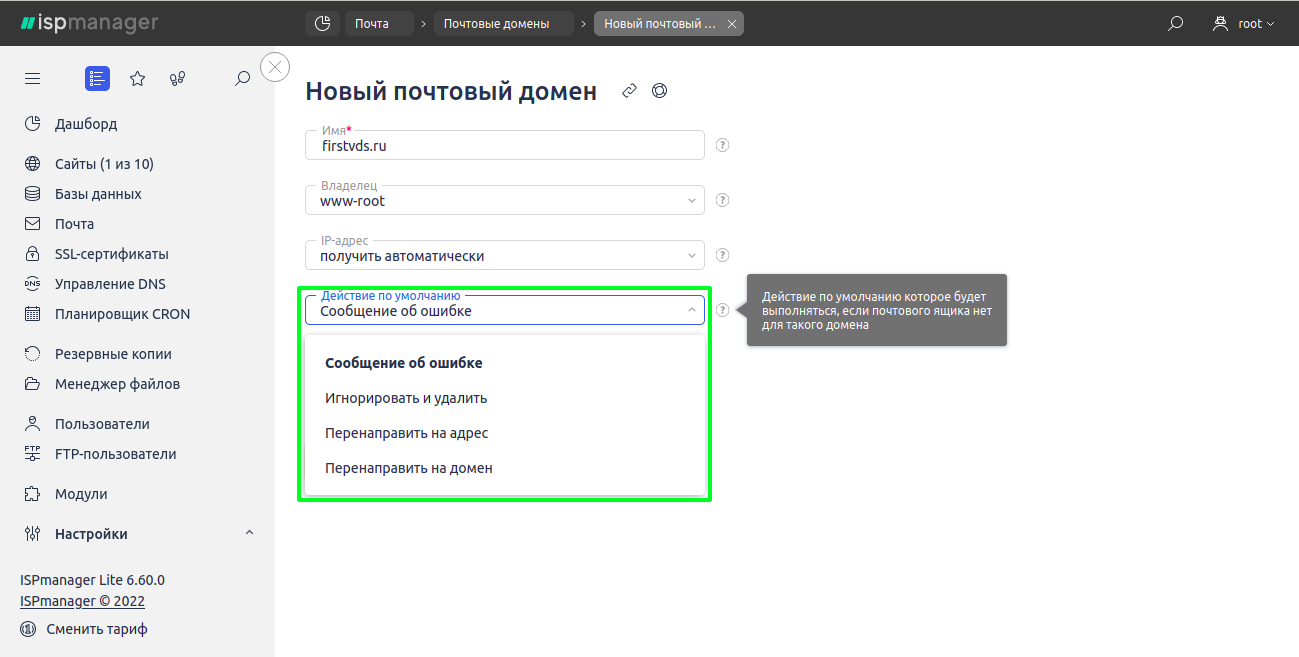This screenshot has width=1299, height=657.
Task: Collapse the Действие по умолчанию dropdown
Action: 505,310
